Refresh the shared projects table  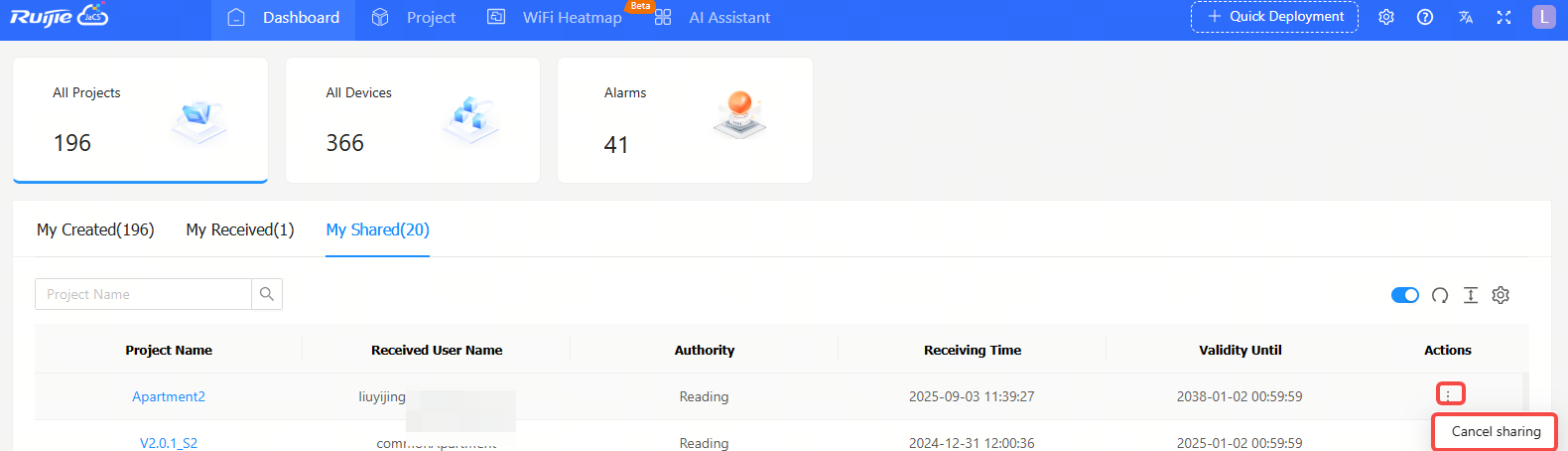tap(1440, 295)
